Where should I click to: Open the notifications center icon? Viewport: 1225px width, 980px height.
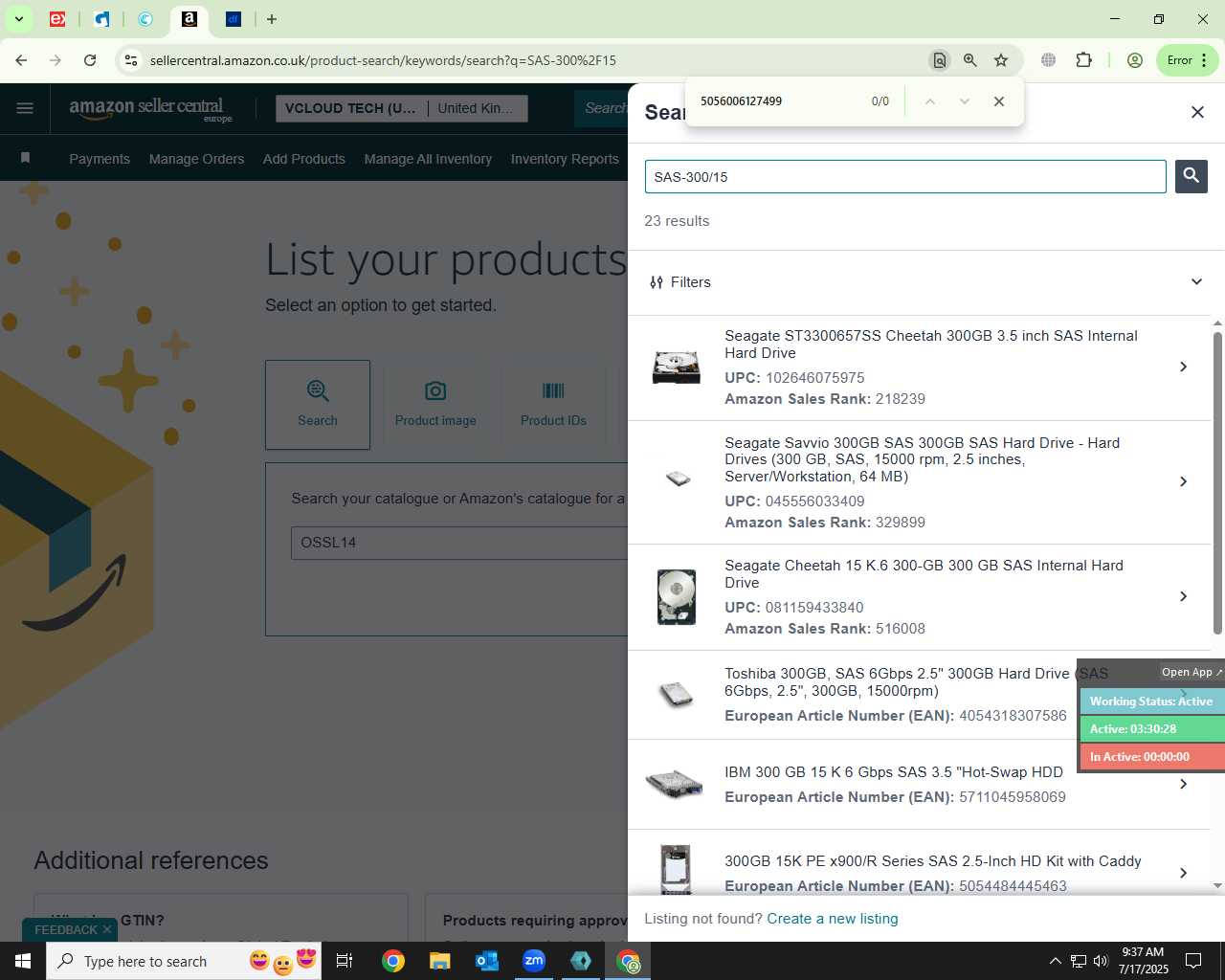point(1193,961)
